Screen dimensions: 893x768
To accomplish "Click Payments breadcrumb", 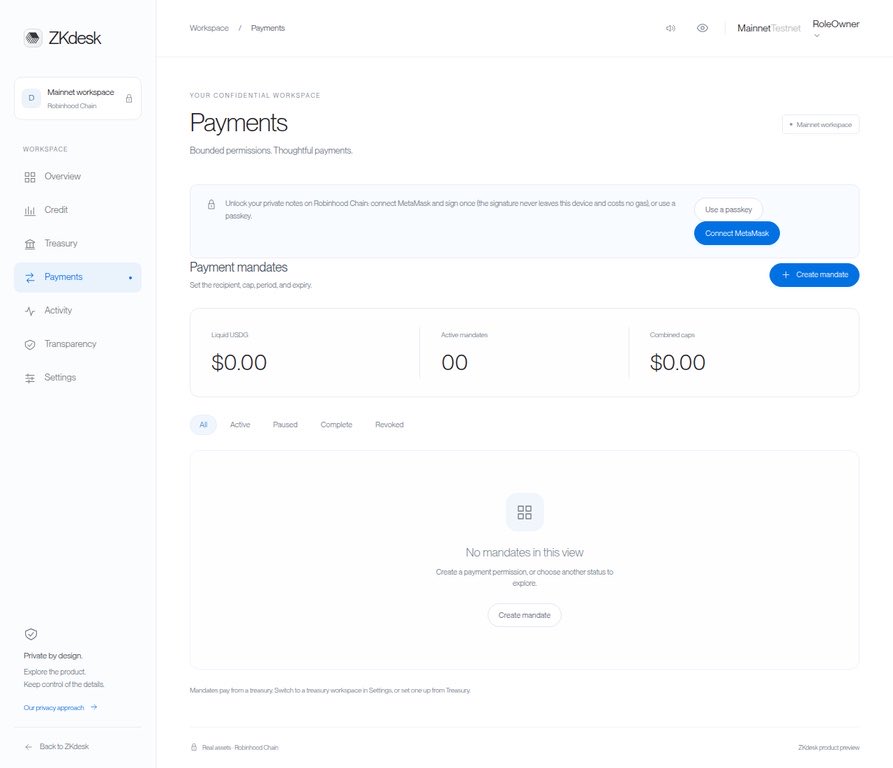I will 268,28.
